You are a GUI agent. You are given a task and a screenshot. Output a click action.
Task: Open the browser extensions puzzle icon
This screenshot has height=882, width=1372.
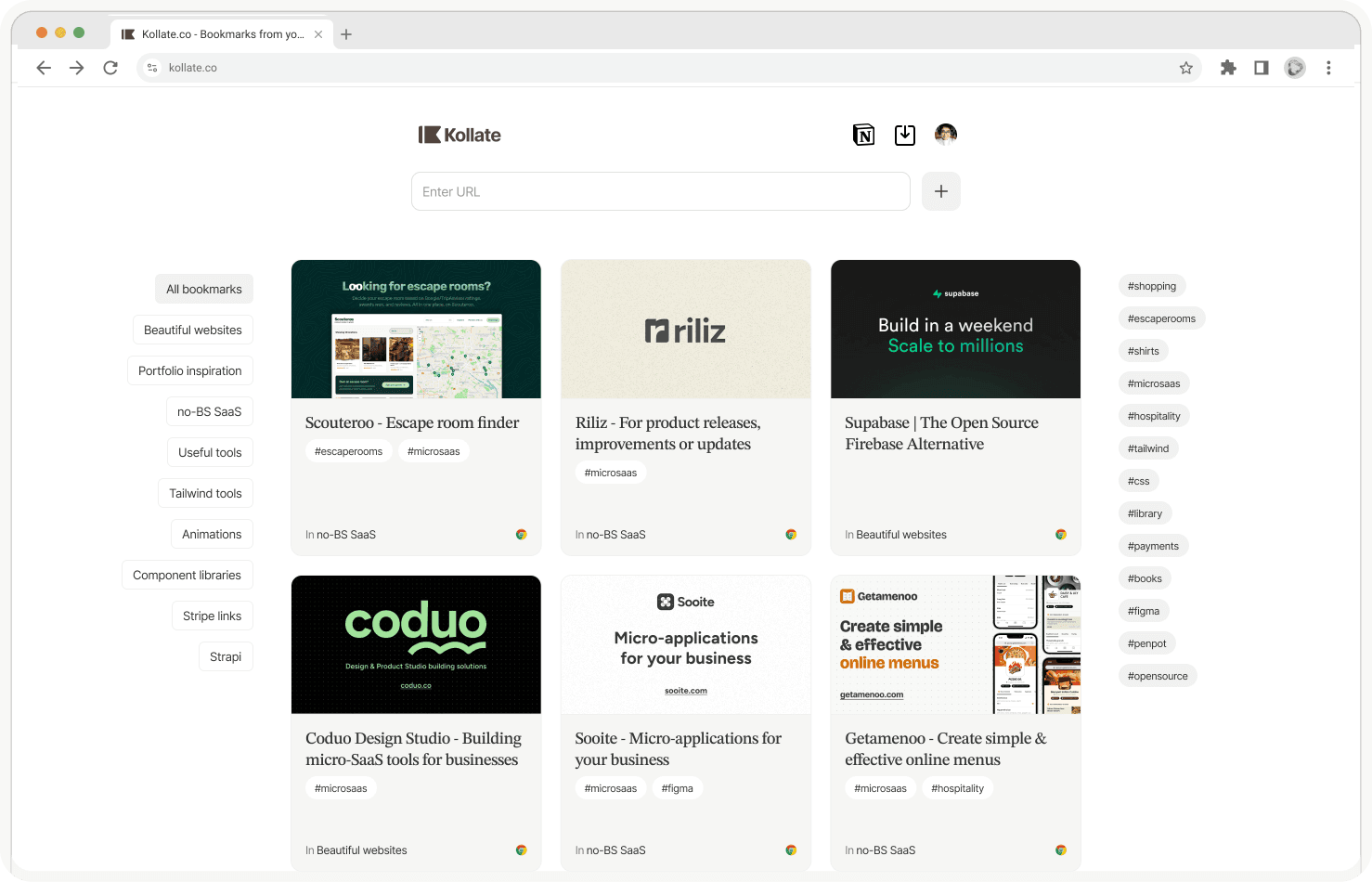coord(1228,68)
